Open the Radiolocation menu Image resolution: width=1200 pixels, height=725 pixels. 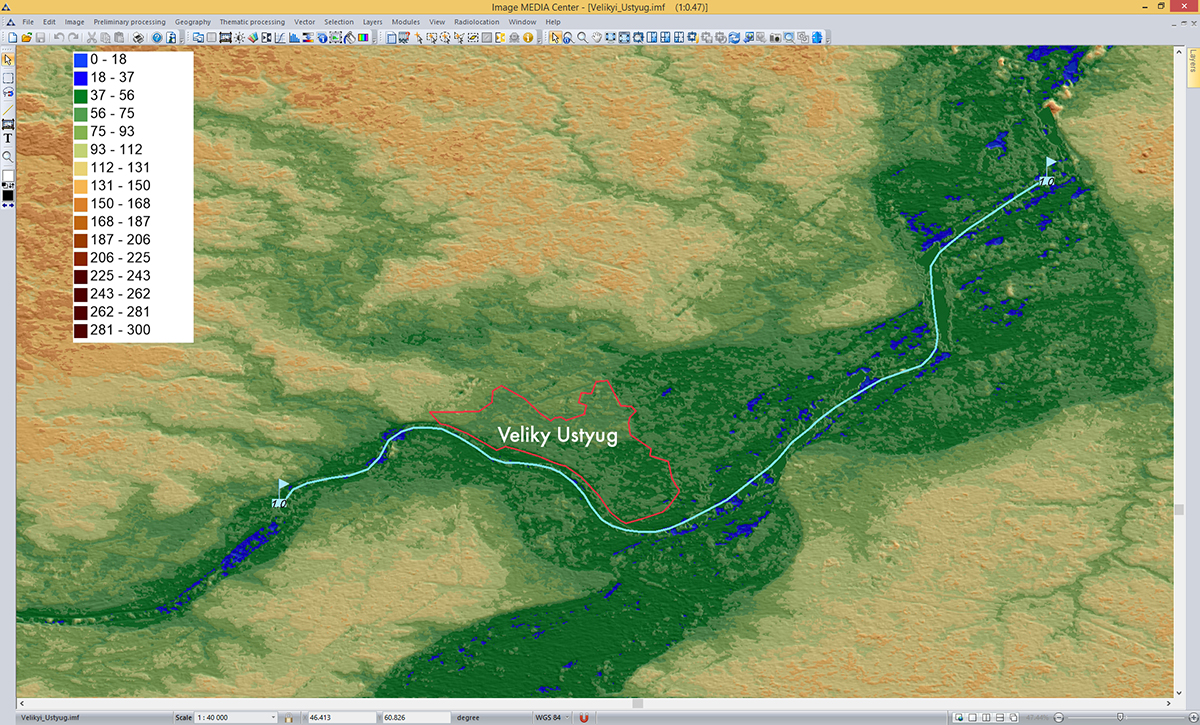tap(477, 21)
